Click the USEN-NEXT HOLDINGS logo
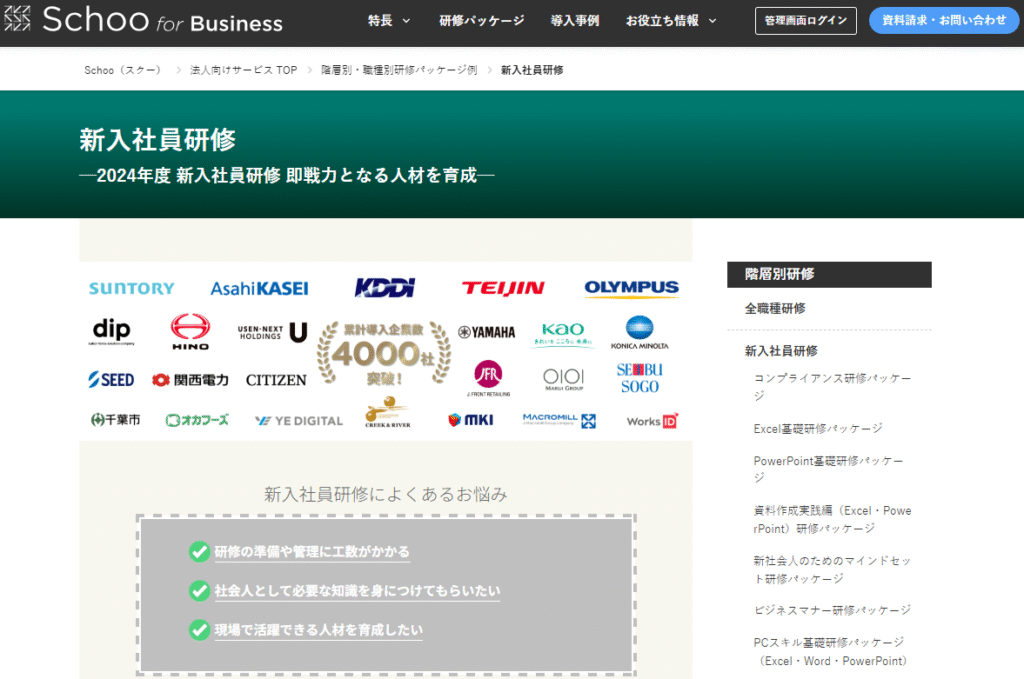This screenshot has height=679, width=1024. [272, 332]
